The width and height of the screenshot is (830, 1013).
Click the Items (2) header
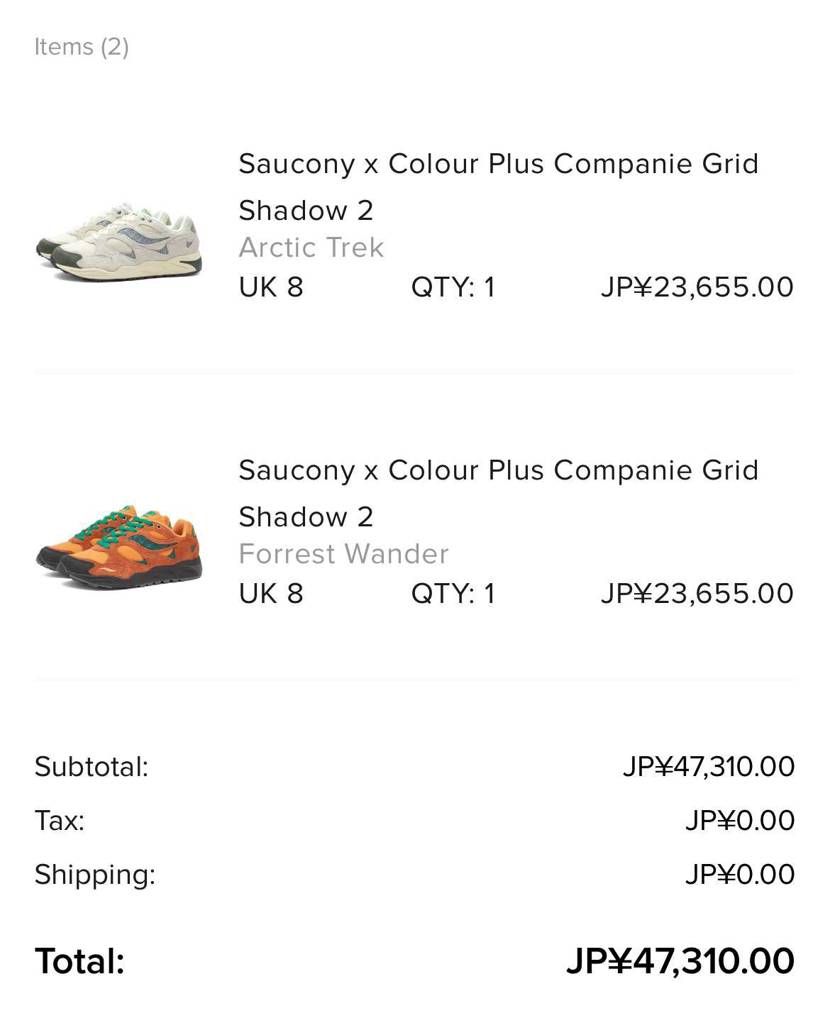[81, 47]
